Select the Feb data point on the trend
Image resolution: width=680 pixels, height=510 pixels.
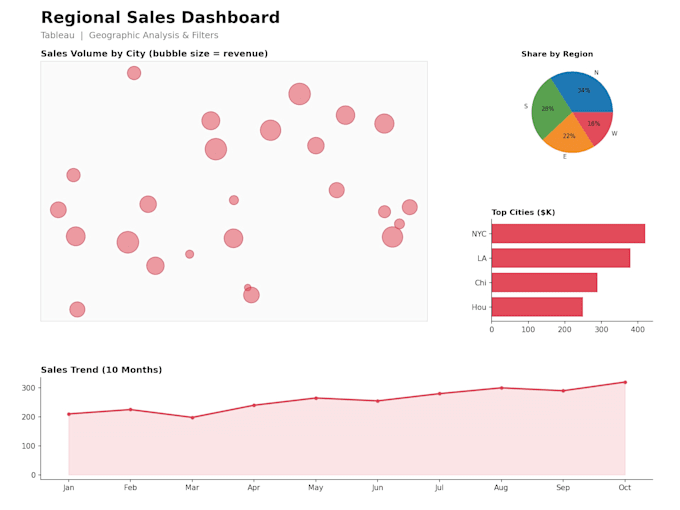pyautogui.click(x=131, y=409)
